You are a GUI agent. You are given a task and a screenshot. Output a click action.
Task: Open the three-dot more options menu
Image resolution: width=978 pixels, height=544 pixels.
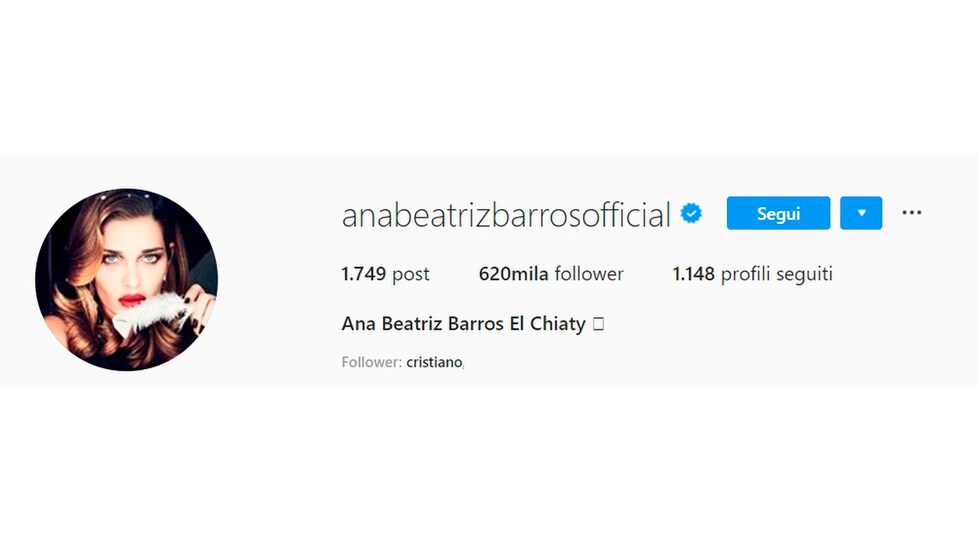[911, 213]
